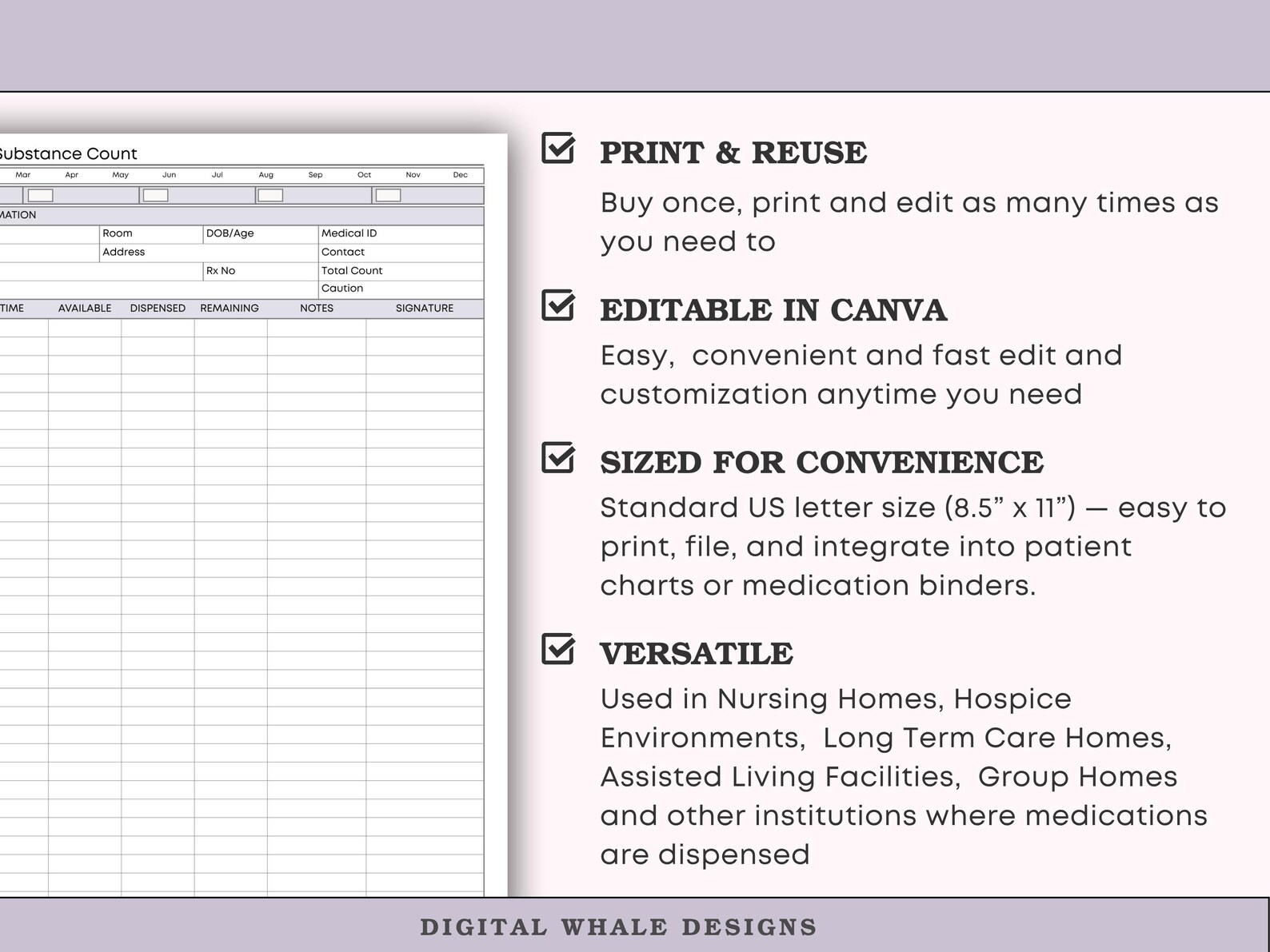Screen dimensions: 1270x952
Task: Click the DIGITAL WHALE DESIGNS footer text
Action: (x=618, y=927)
